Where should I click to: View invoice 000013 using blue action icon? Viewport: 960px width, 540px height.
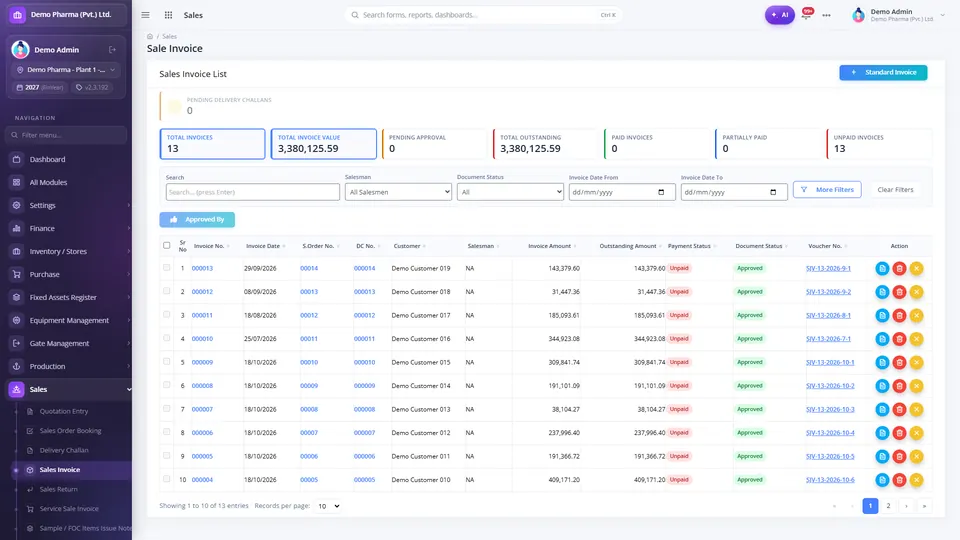click(882, 268)
